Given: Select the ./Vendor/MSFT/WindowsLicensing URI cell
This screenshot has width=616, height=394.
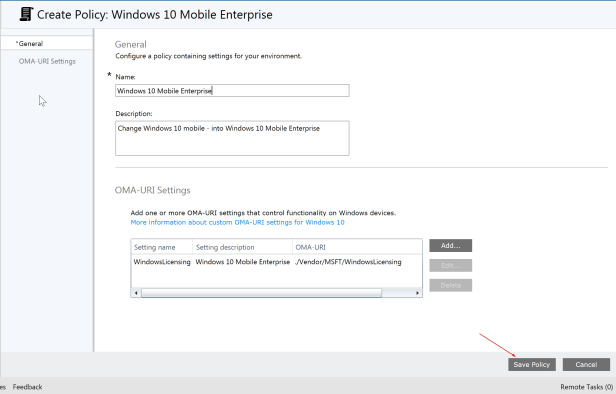Looking at the screenshot, I should tap(348, 262).
